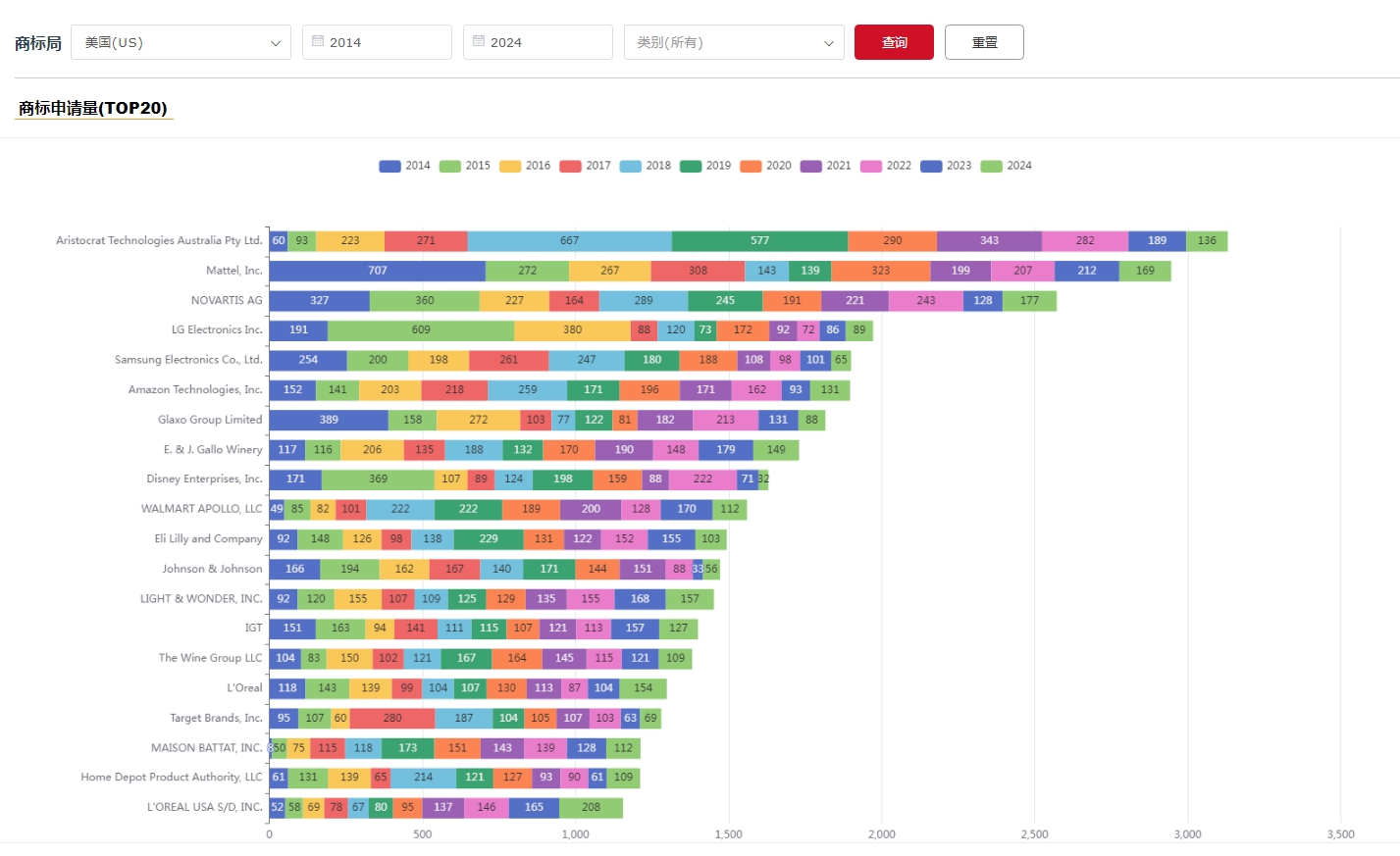Image resolution: width=1400 pixels, height=856 pixels.
Task: Click the Home Depot Product Authority, LLC label
Action: click(x=172, y=777)
